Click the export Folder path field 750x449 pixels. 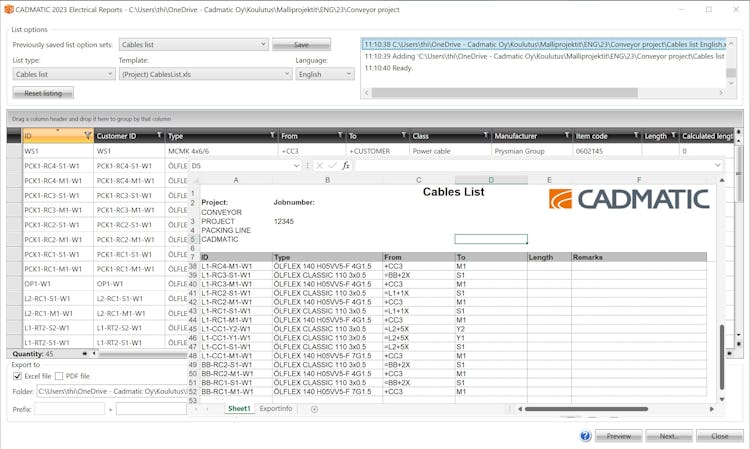(113, 391)
